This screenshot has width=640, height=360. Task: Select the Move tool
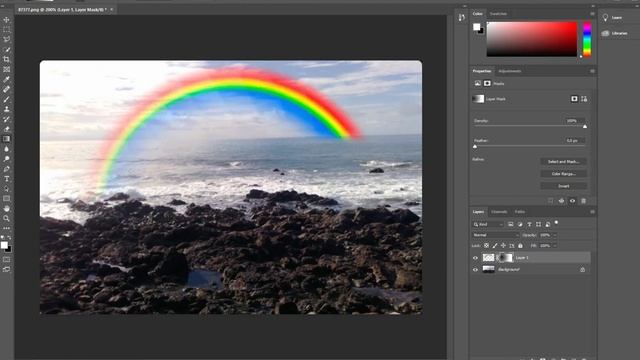click(7, 20)
